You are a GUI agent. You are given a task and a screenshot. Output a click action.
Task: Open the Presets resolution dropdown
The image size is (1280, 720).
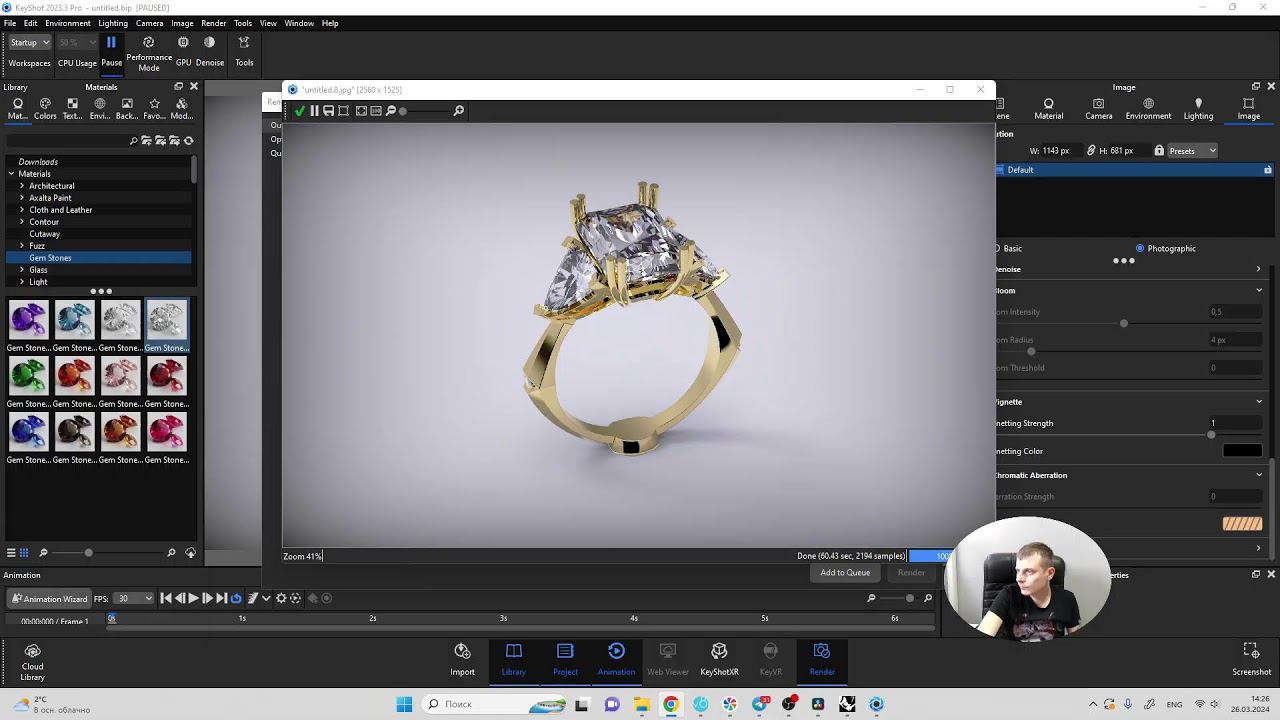(1192, 151)
